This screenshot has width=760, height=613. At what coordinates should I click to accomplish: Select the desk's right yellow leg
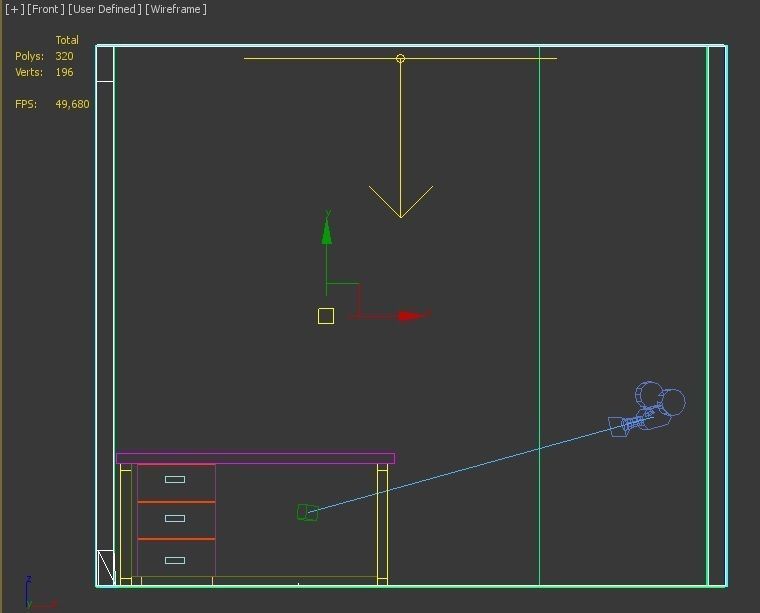[x=382, y=524]
